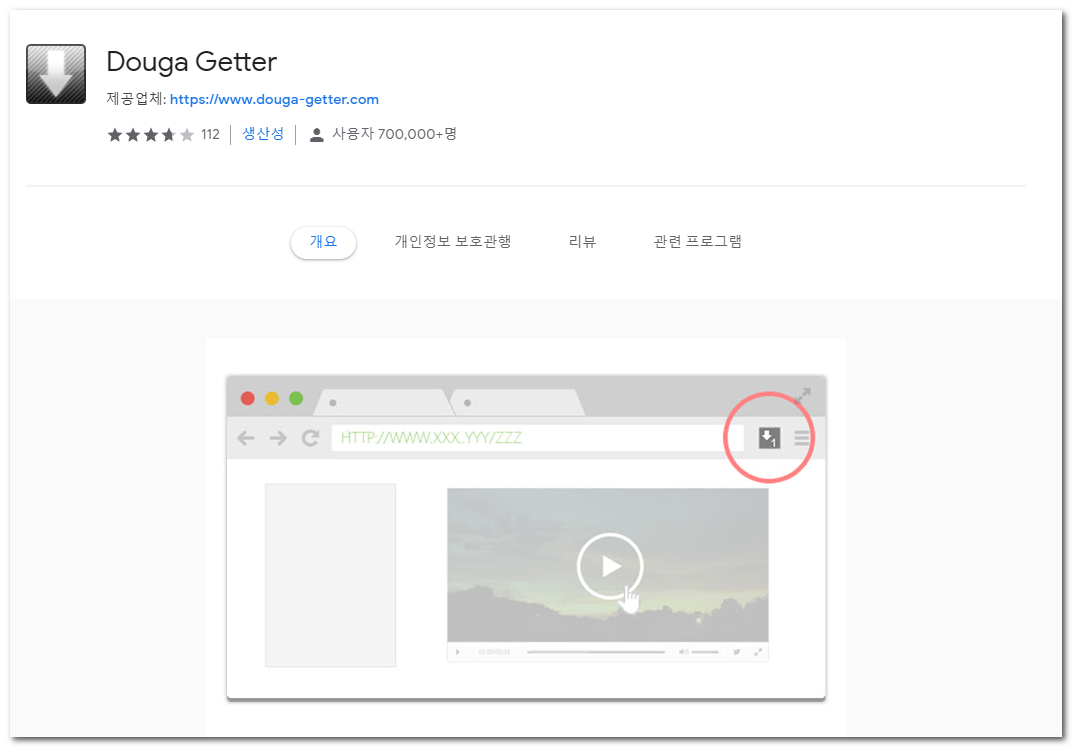This screenshot has height=748, width=1073.
Task: Go to the 관련 프로그램 tab
Action: coord(697,242)
